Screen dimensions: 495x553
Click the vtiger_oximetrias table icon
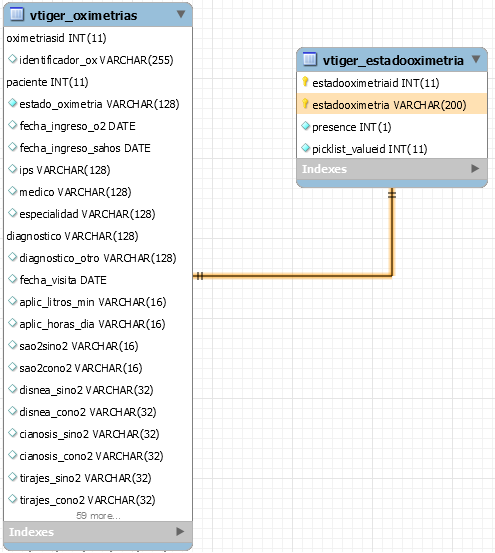click(x=17, y=15)
